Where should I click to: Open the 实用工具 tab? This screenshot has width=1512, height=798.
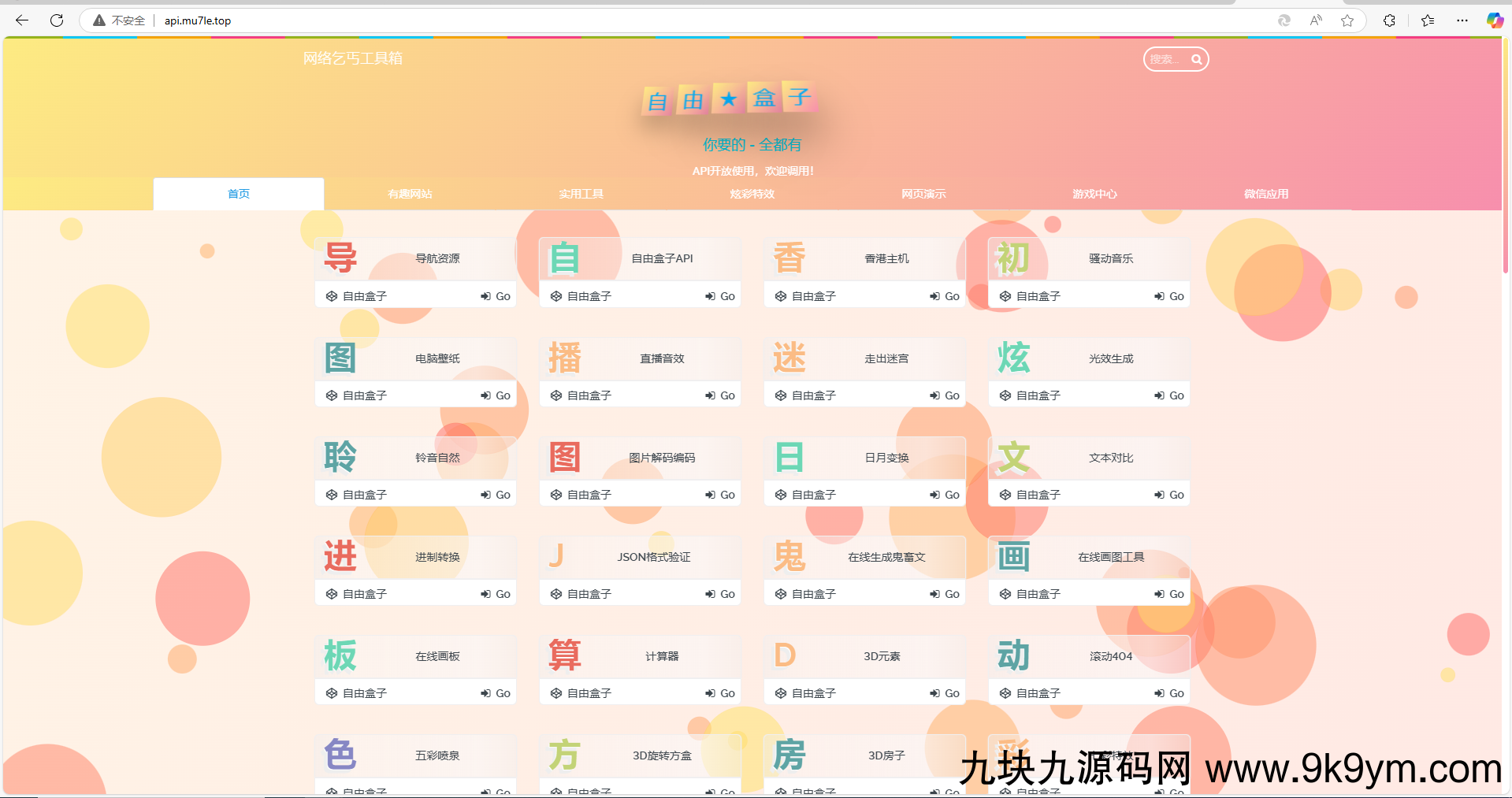581,194
